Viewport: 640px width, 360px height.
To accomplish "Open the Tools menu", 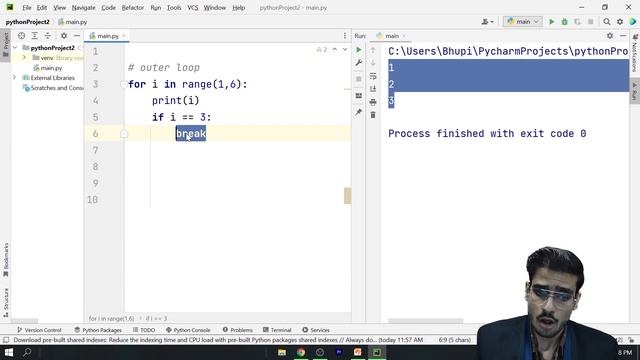I will click(174, 8).
